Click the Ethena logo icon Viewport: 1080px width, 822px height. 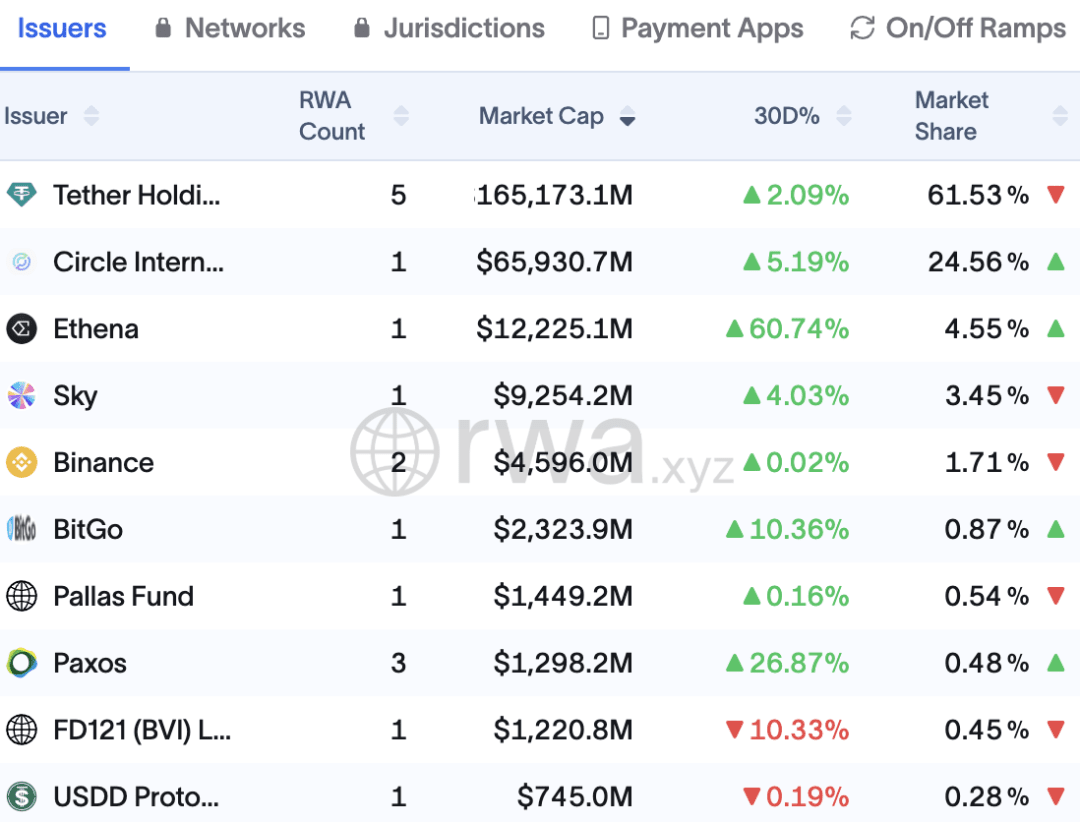point(21,329)
